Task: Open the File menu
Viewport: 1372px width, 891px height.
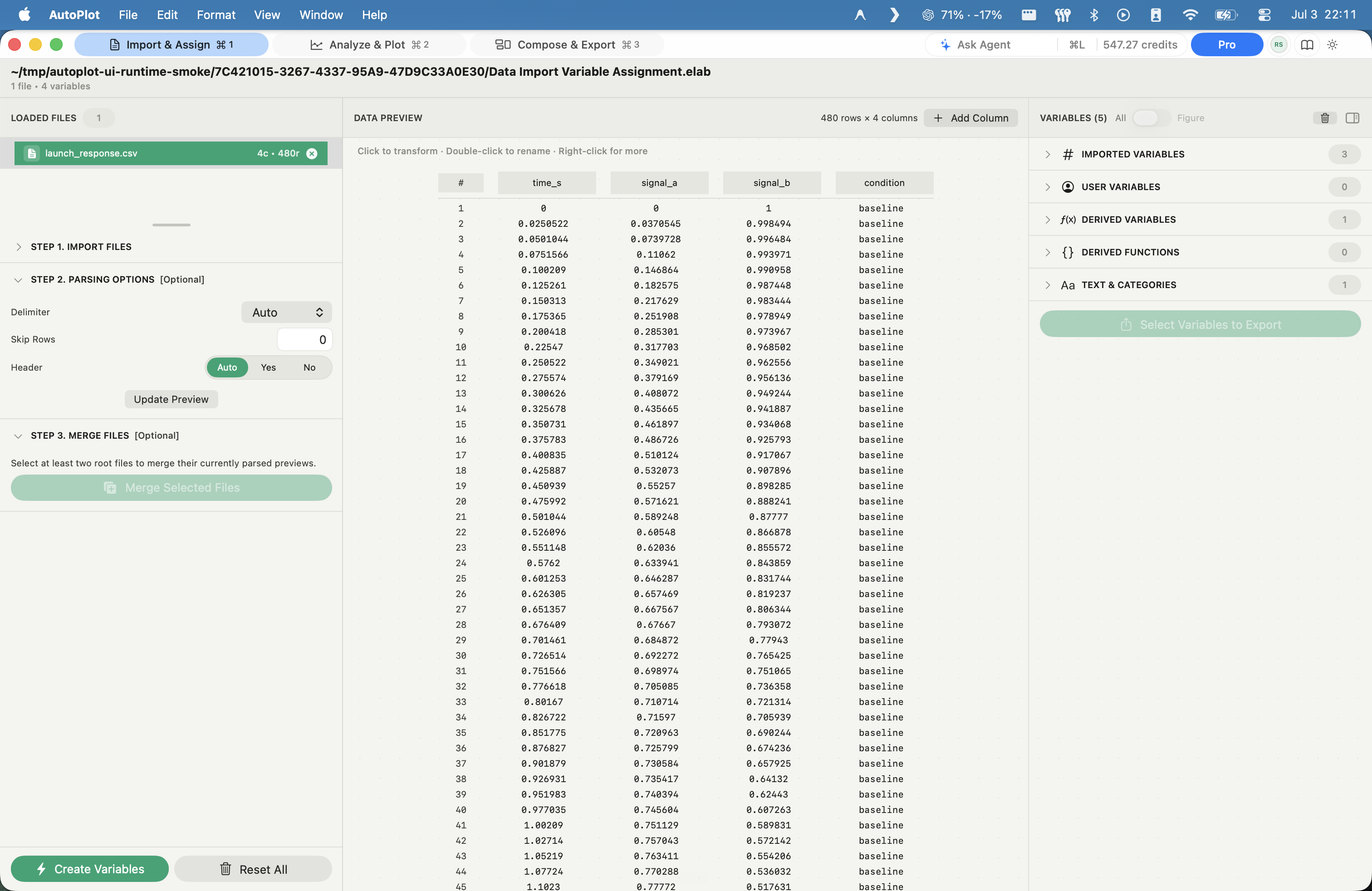Action: (128, 15)
